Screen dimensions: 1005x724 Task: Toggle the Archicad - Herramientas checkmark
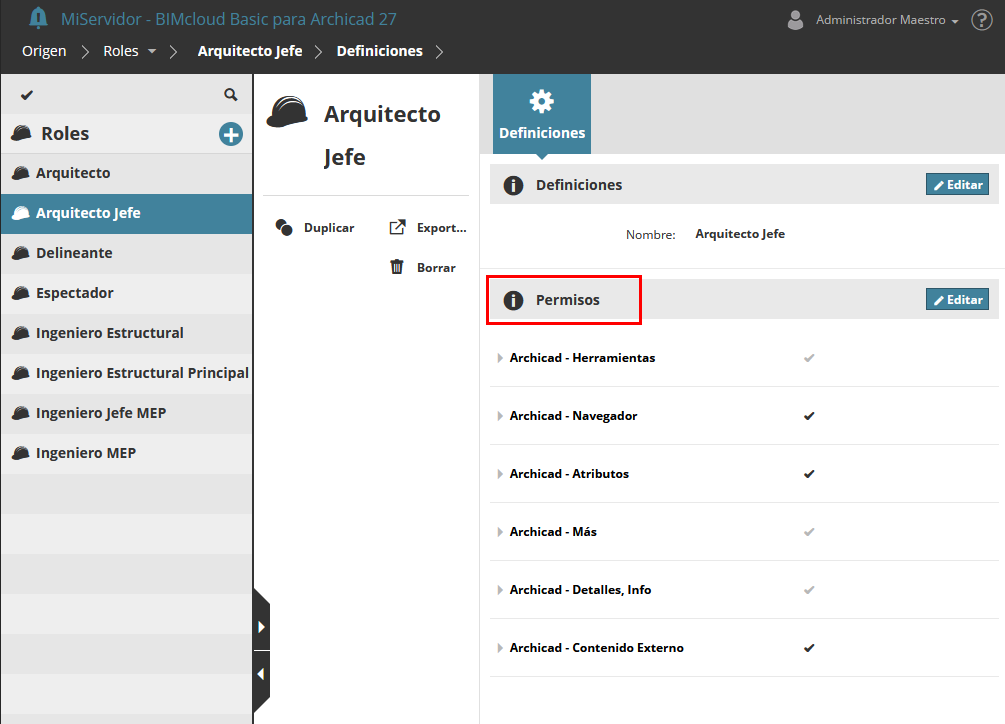[x=809, y=358]
